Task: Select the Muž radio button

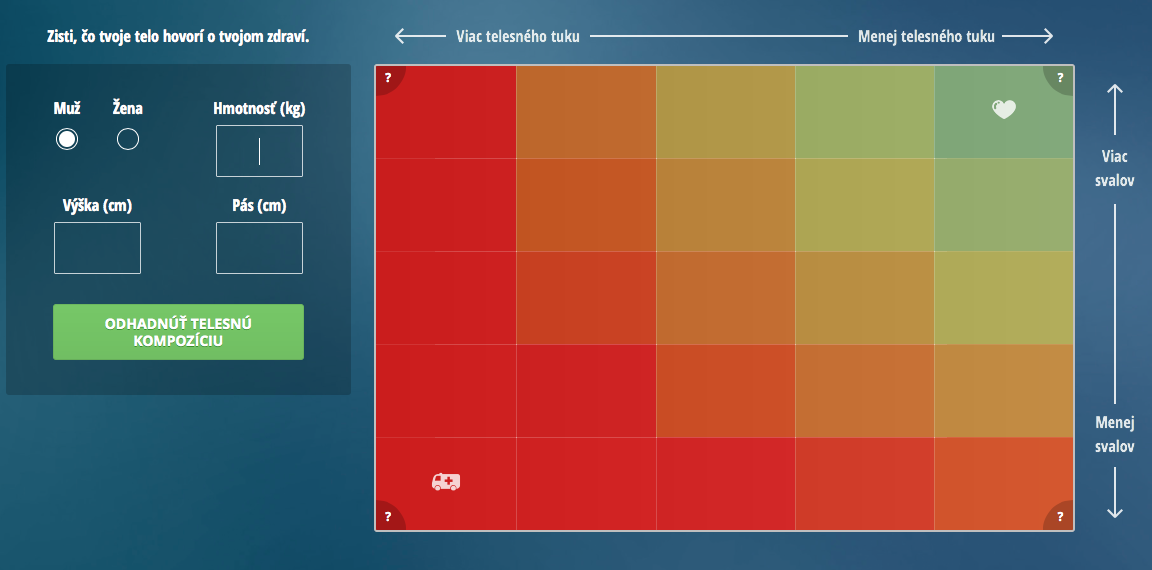Action: click(67, 139)
